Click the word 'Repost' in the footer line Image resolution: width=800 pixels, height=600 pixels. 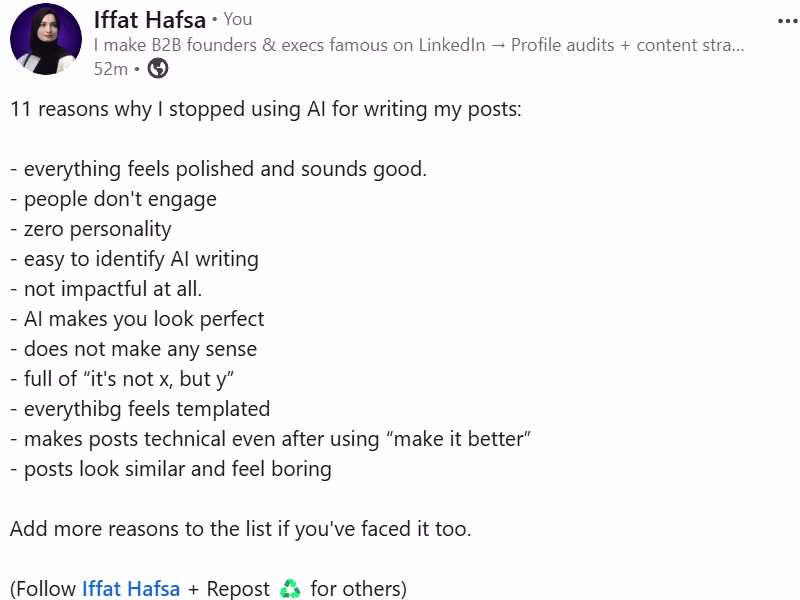tap(238, 589)
